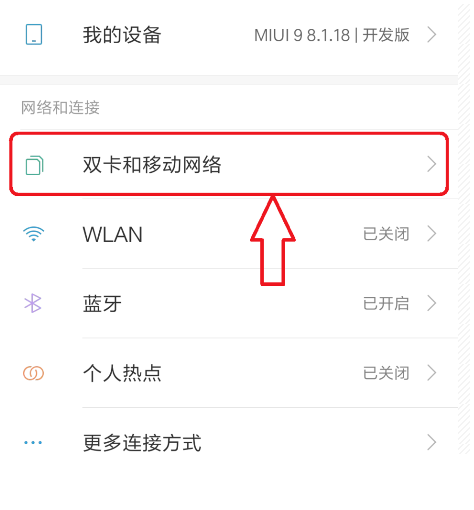Tap the three-dots more connections icon
Screen dimensions: 474x510
coord(33,443)
